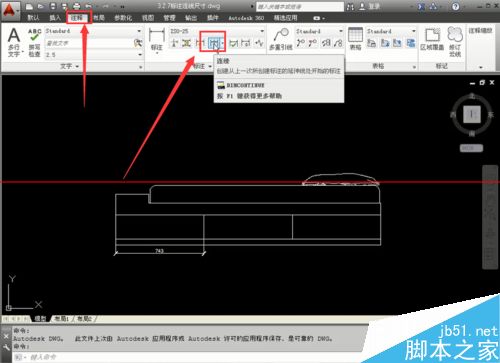Select the 多行文字 multiline text tool
The image size is (500, 363).
(14, 43)
